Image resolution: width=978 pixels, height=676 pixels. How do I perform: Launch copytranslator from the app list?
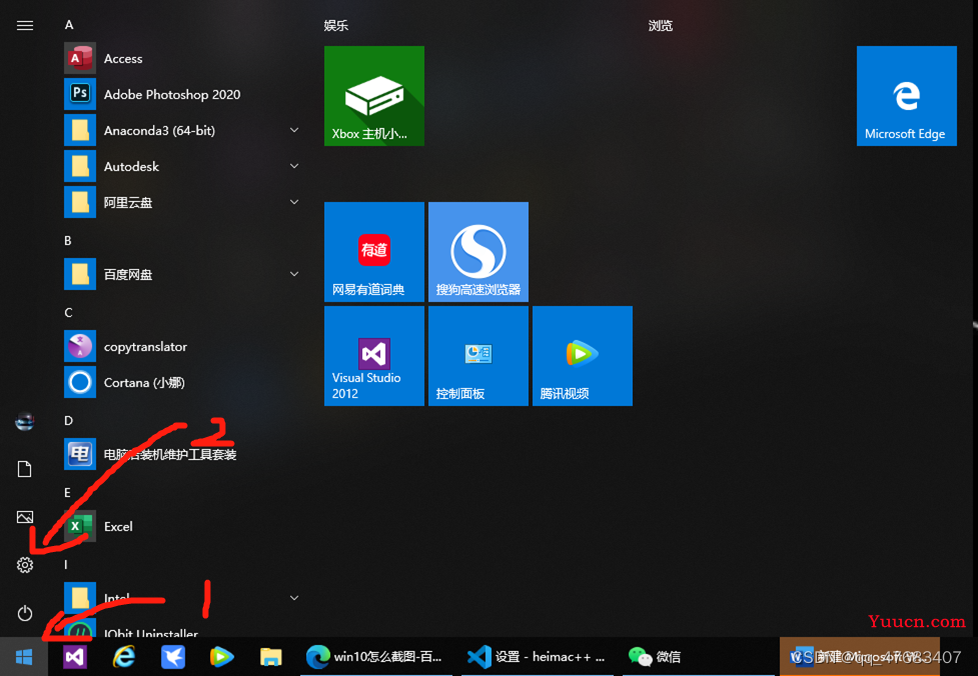tap(182, 346)
